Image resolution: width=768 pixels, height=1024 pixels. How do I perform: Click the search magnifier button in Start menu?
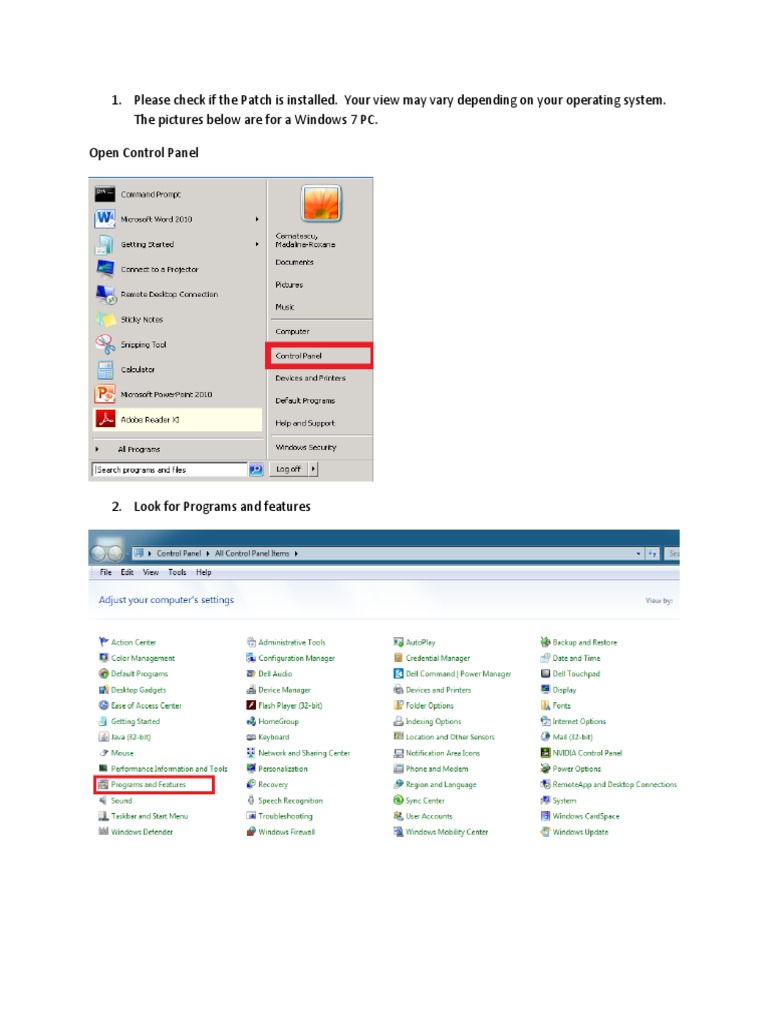(256, 470)
